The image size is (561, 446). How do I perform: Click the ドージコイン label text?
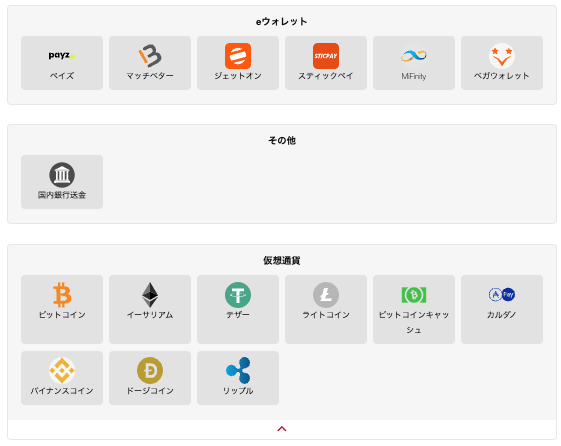(x=150, y=391)
